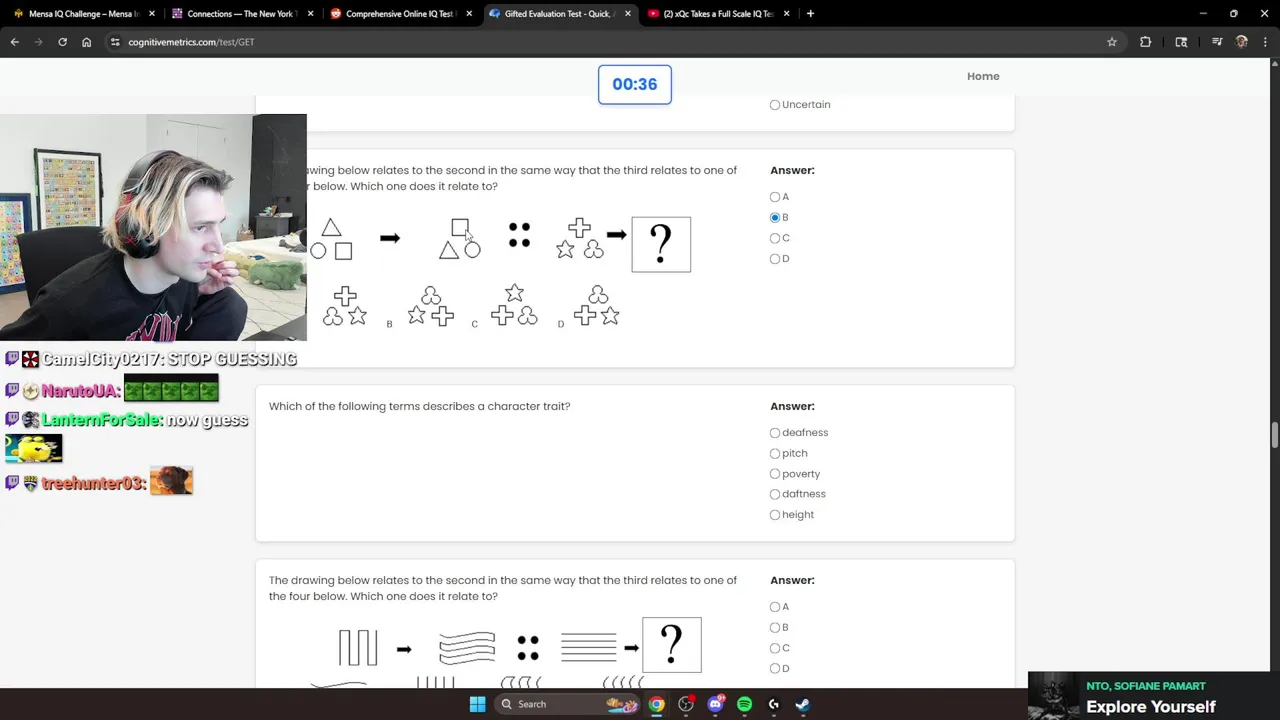The image size is (1280, 720).
Task: Switch to the Mensa IQ Challenge tab
Action: 84,14
